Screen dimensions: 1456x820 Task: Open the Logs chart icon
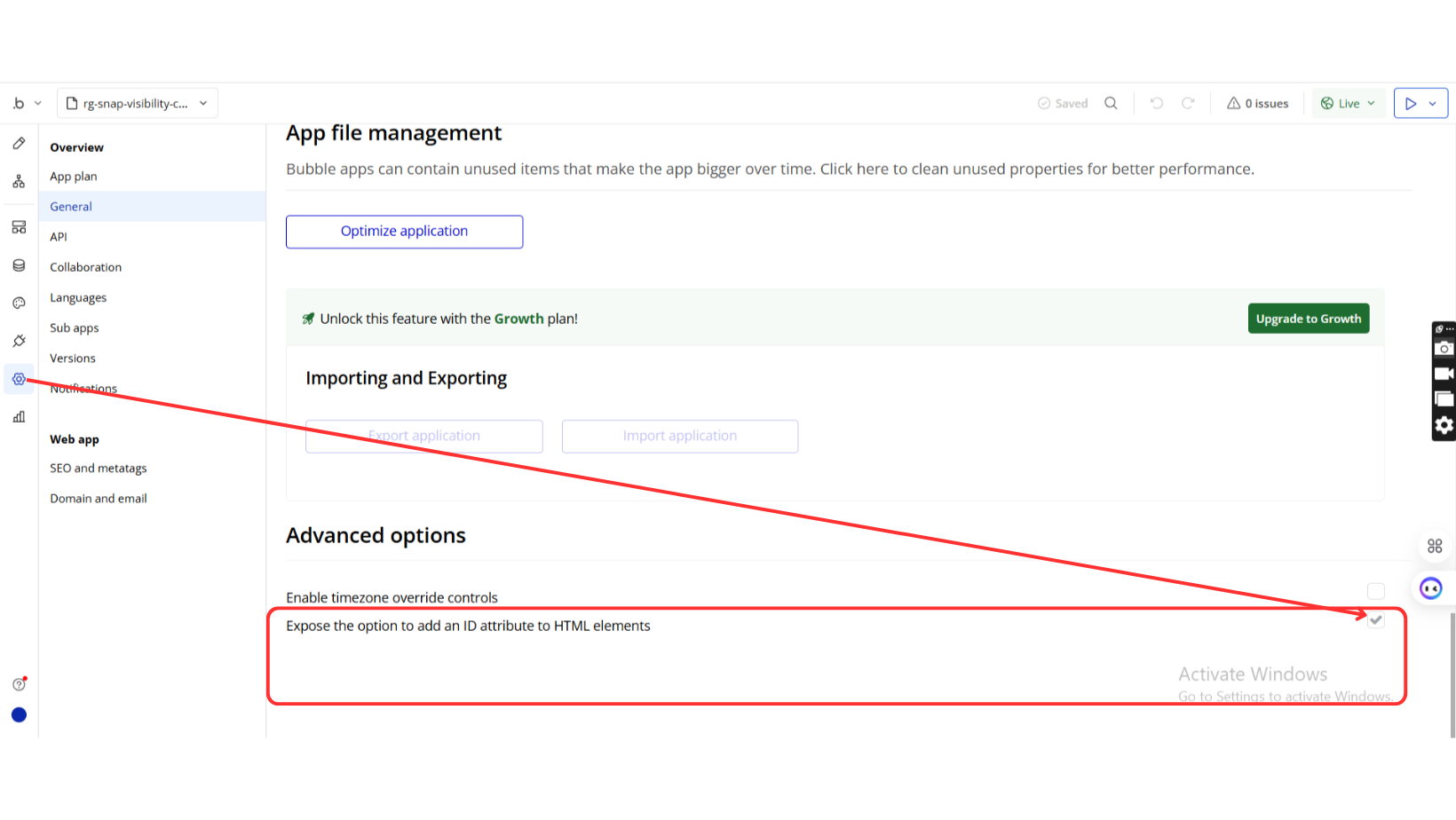pos(19,417)
